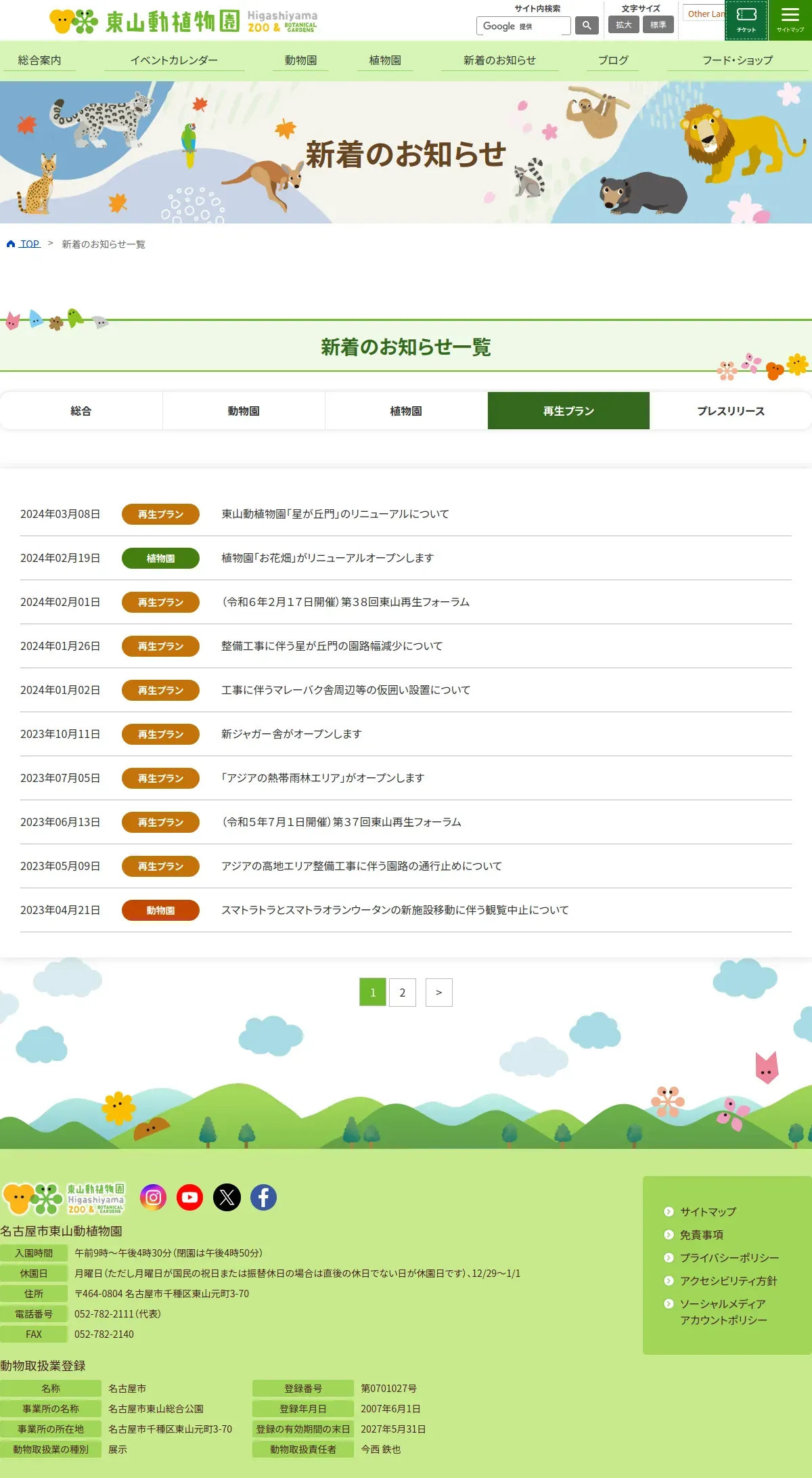The height and width of the screenshot is (1478, 812).
Task: Go to pagination page 2
Action: coord(403,993)
